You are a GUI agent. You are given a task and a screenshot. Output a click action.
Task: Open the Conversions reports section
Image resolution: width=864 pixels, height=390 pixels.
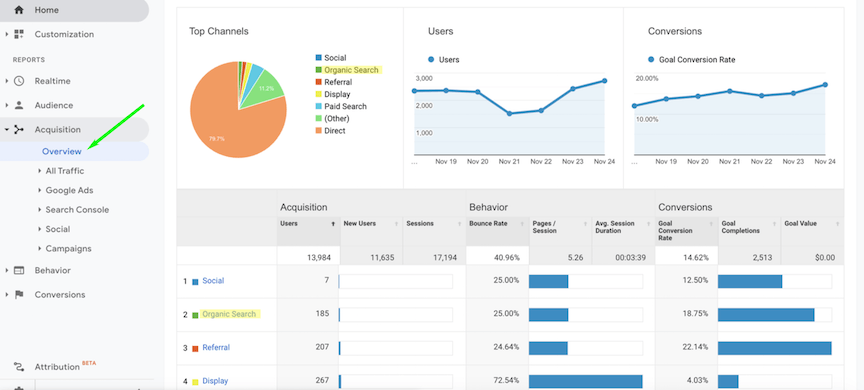(x=60, y=295)
